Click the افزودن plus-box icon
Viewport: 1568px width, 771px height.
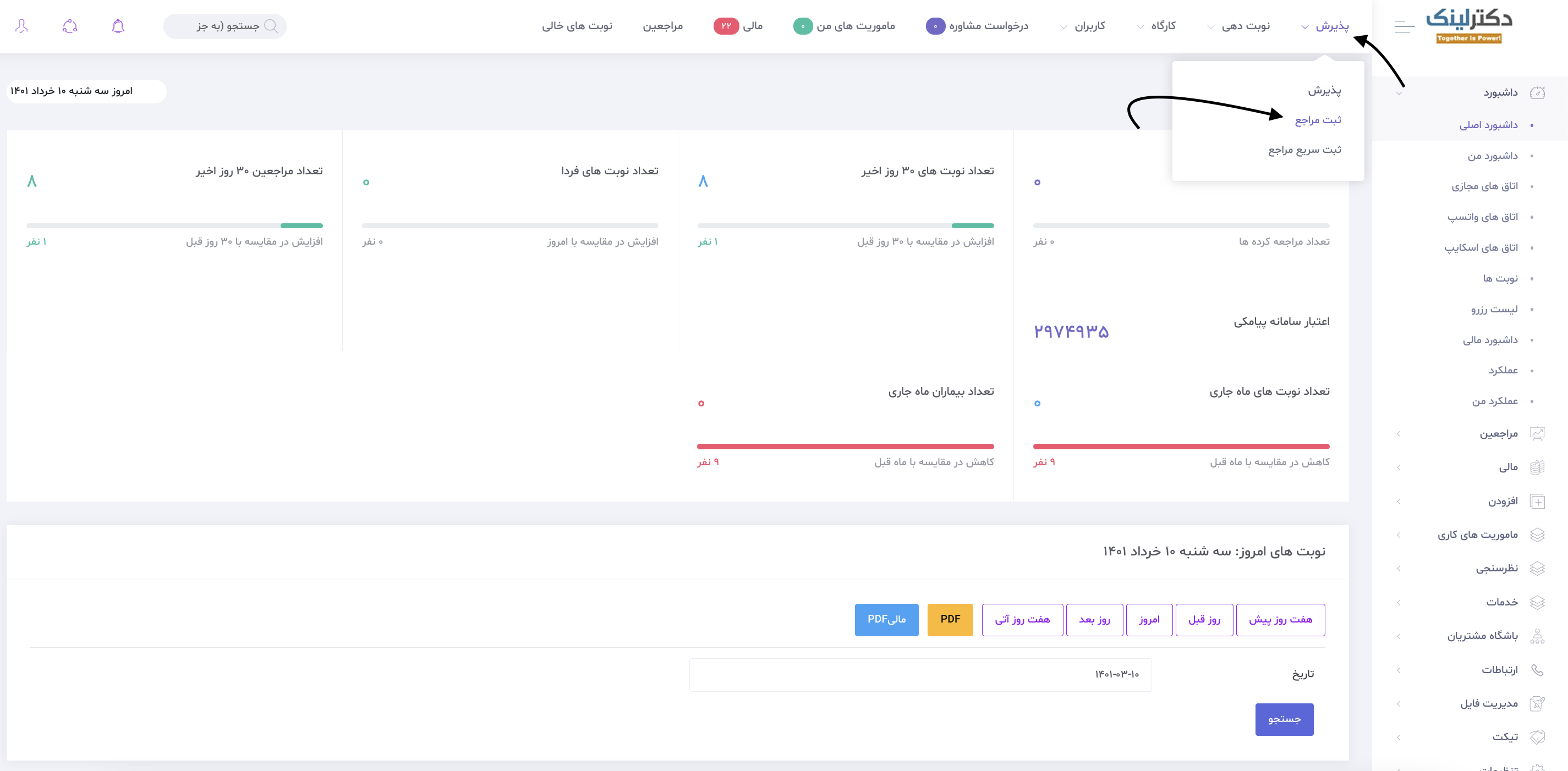coord(1537,502)
